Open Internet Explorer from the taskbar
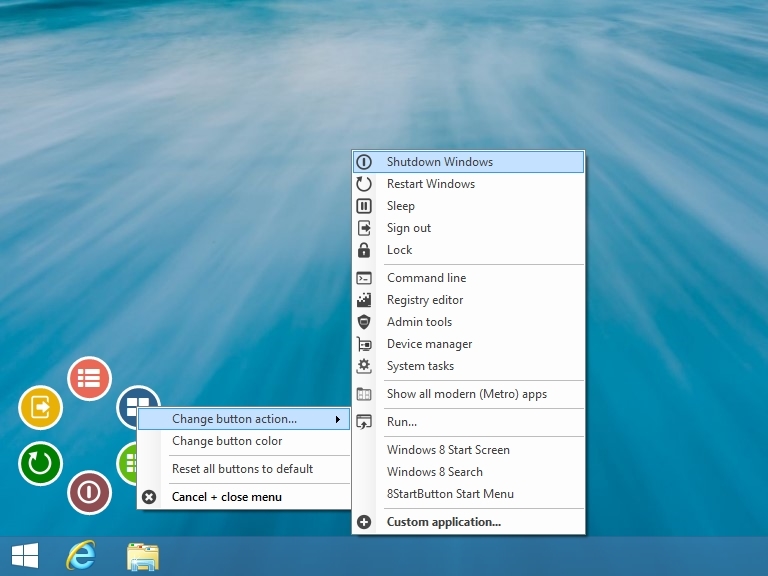 point(81,556)
